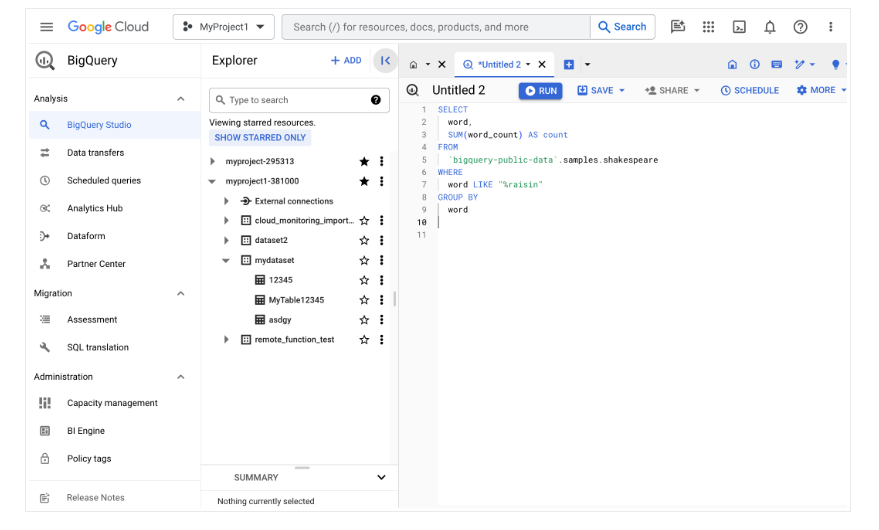Open the home tab dropdown arrow
Screen dimensions: 879x530
[x=428, y=64]
